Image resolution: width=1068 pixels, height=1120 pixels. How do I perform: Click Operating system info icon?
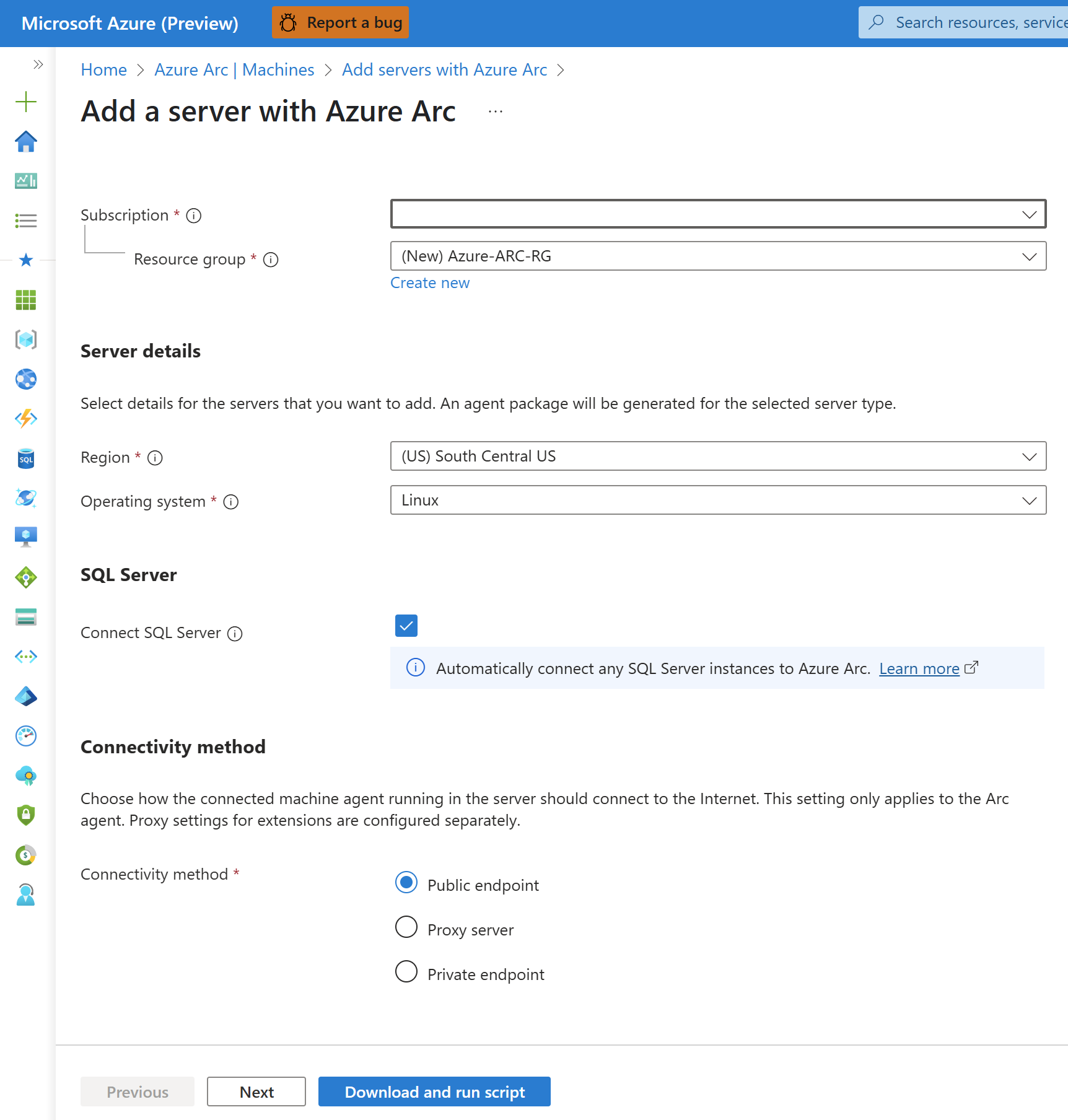point(231,502)
